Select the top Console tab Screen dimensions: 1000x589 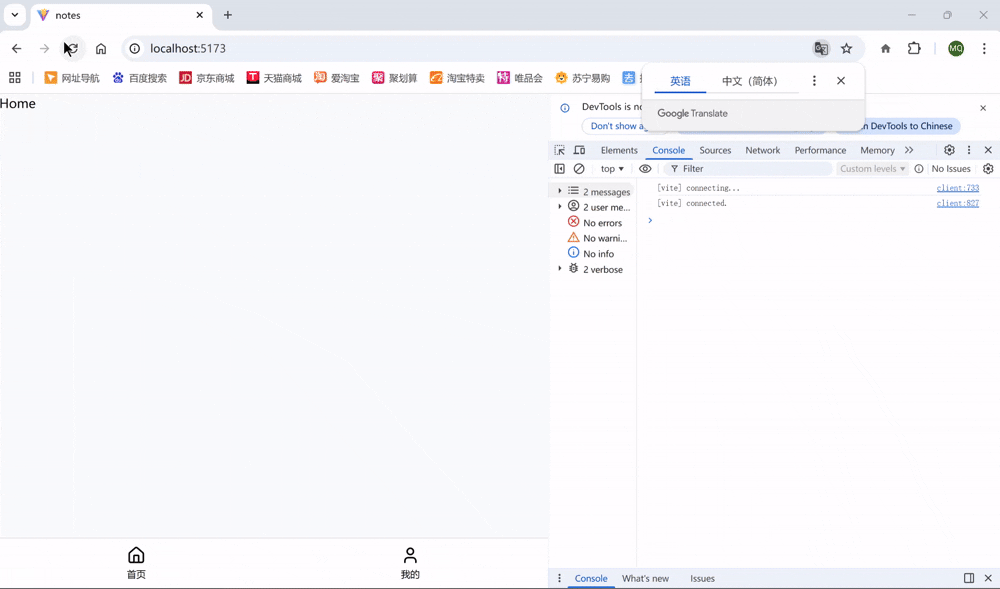point(668,150)
